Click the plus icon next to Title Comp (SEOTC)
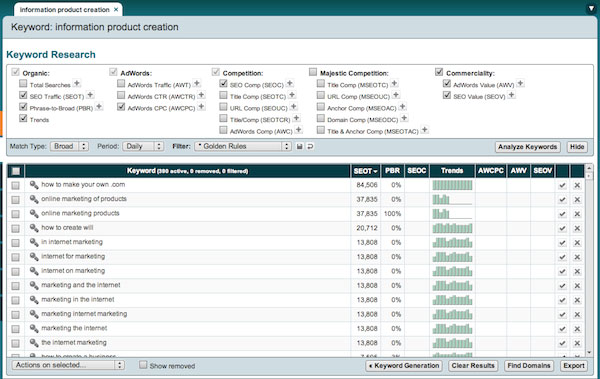This screenshot has height=379, width=600. click(x=292, y=95)
